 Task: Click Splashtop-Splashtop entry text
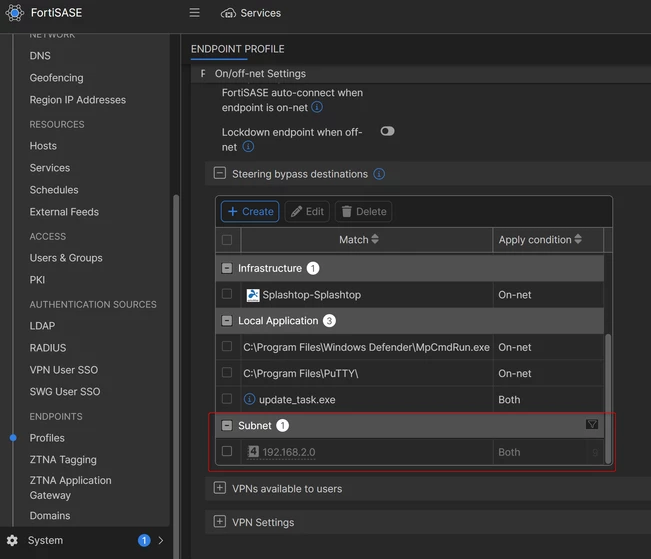coord(312,295)
